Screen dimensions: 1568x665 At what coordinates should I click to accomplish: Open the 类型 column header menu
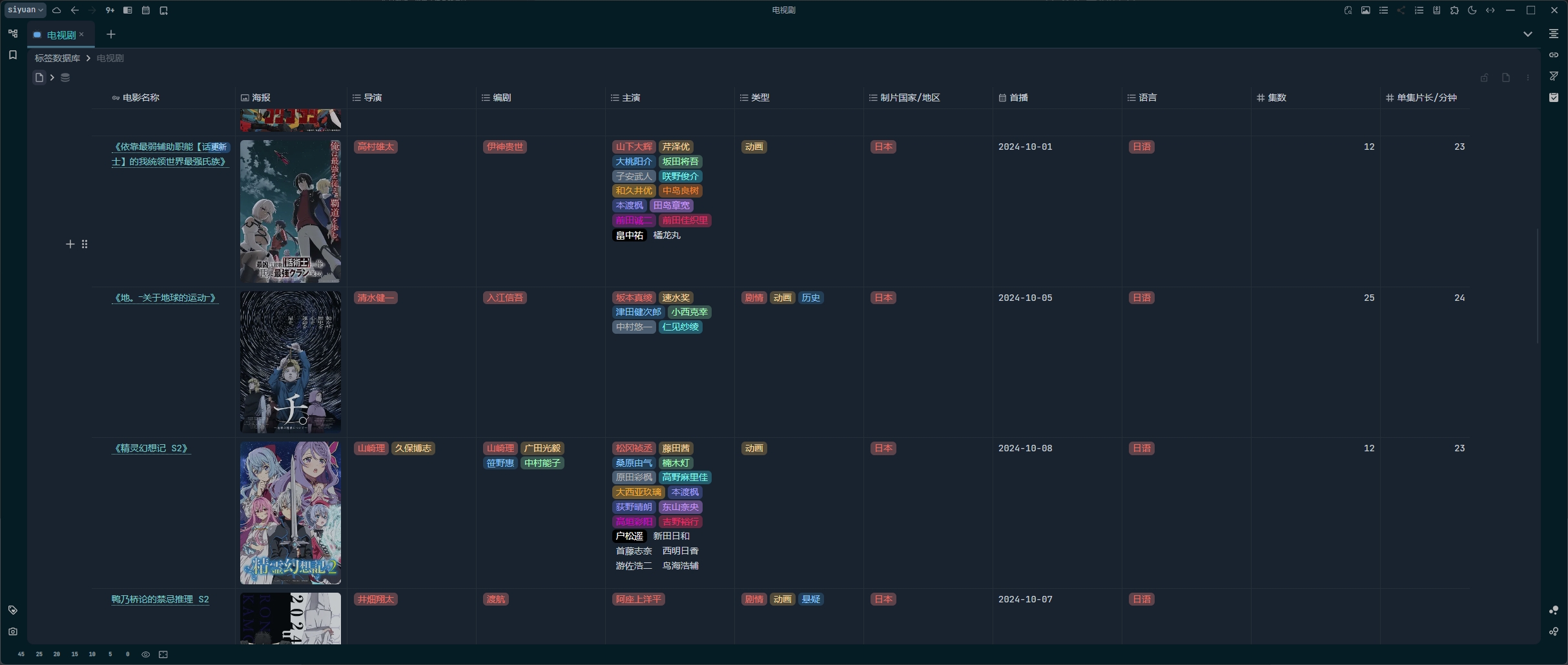click(799, 97)
